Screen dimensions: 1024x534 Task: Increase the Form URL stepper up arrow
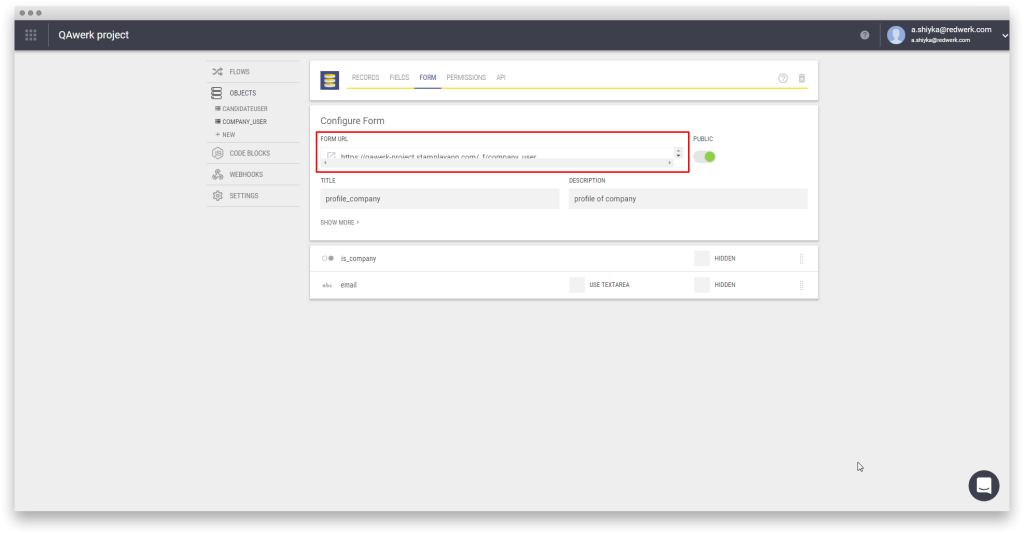point(679,151)
